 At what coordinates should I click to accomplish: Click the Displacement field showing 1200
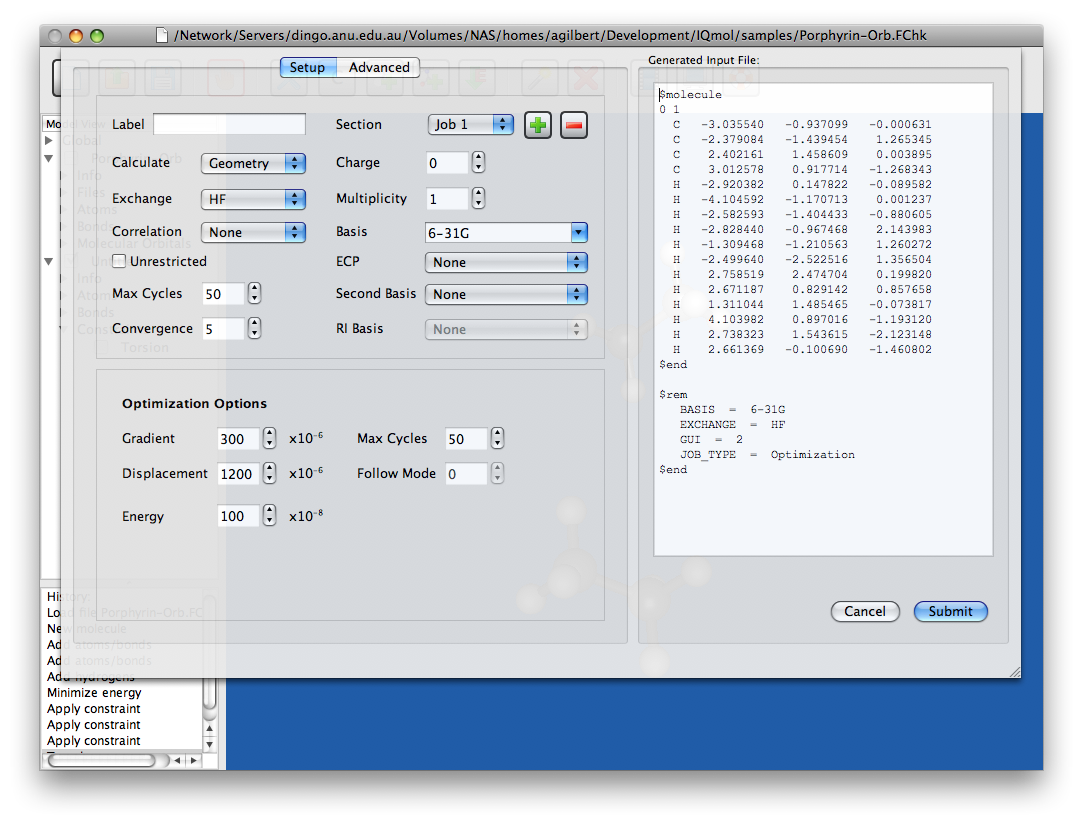coord(239,474)
